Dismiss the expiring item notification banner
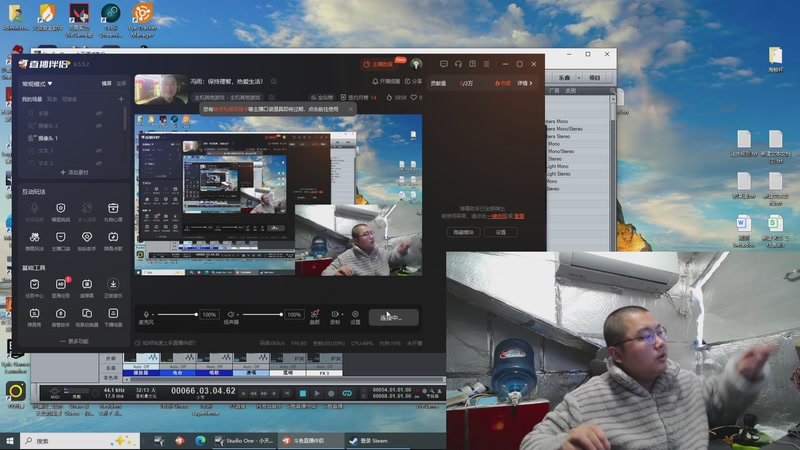 click(351, 109)
